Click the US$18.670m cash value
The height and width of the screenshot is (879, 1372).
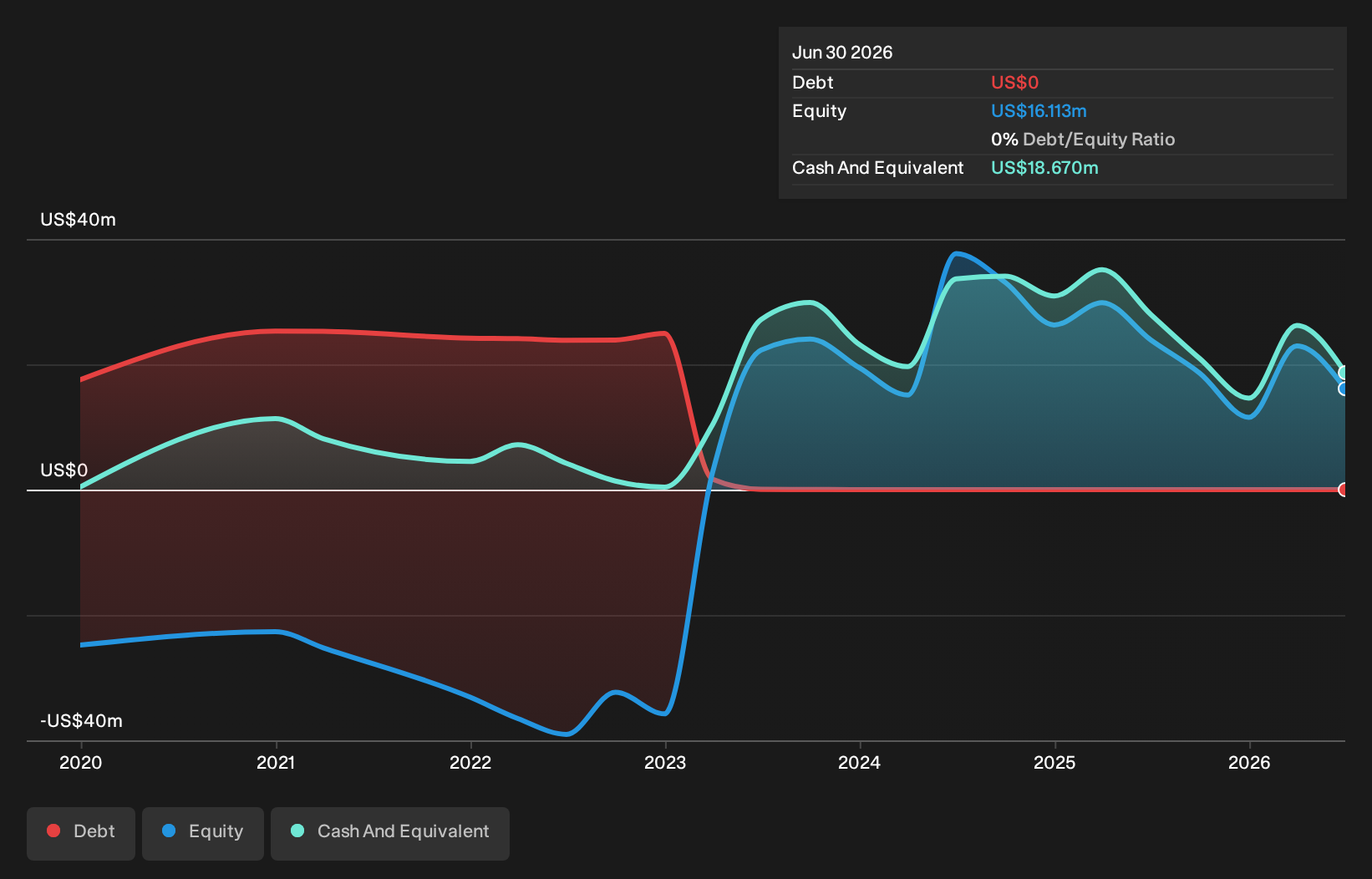(1044, 168)
